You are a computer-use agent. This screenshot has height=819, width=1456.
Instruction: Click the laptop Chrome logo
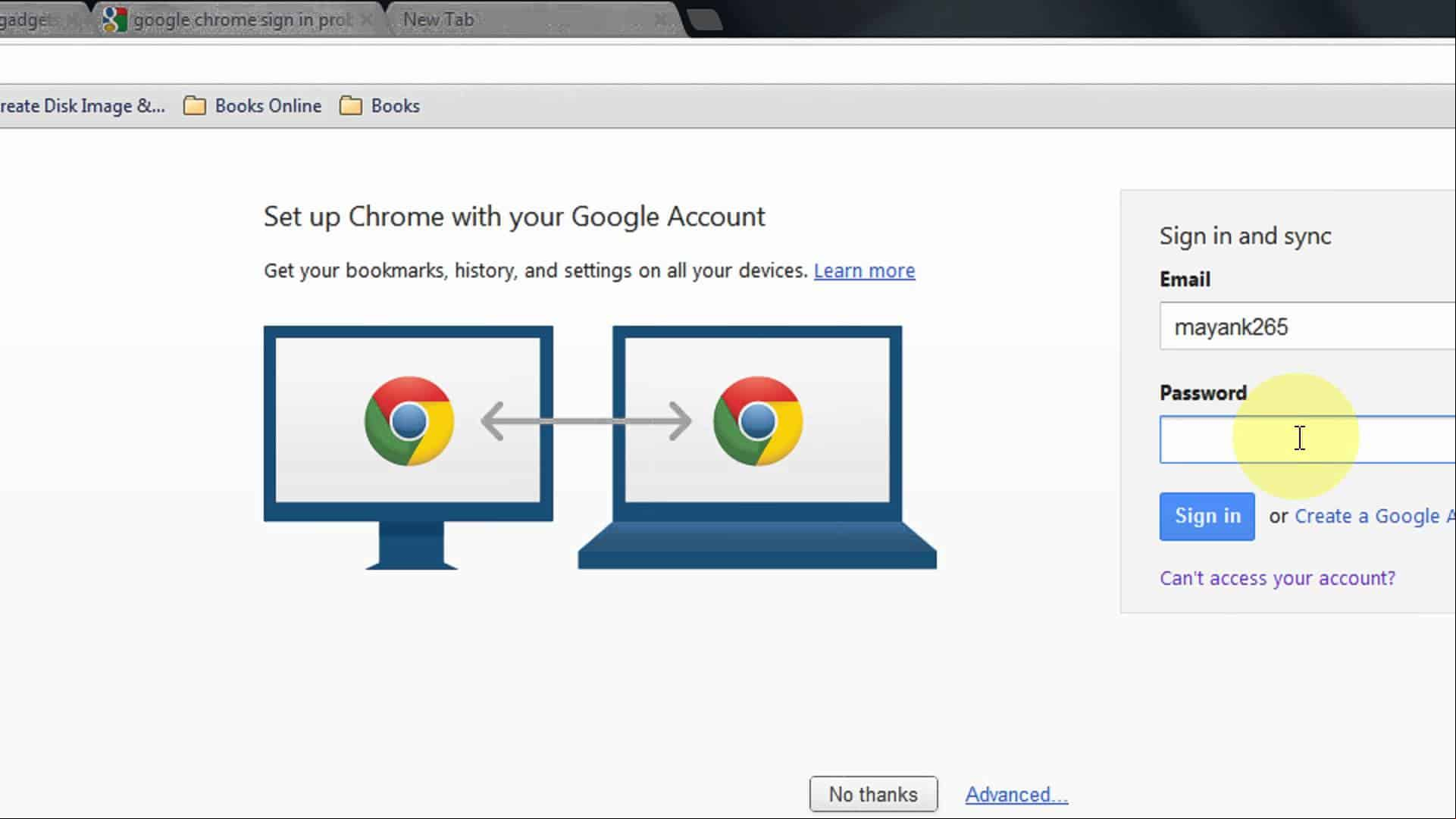758,421
